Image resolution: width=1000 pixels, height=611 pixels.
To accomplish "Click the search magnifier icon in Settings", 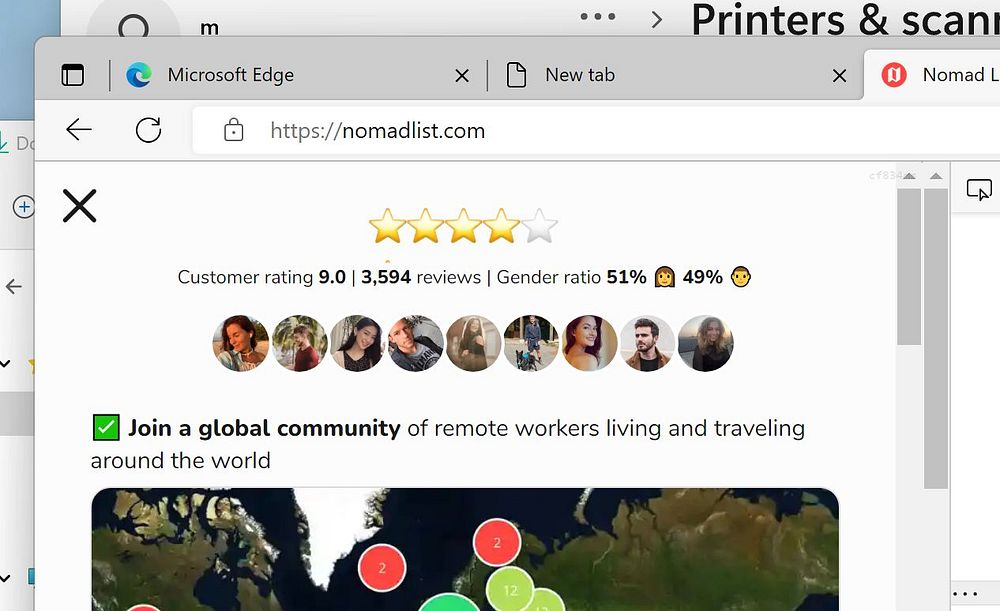I will (133, 26).
